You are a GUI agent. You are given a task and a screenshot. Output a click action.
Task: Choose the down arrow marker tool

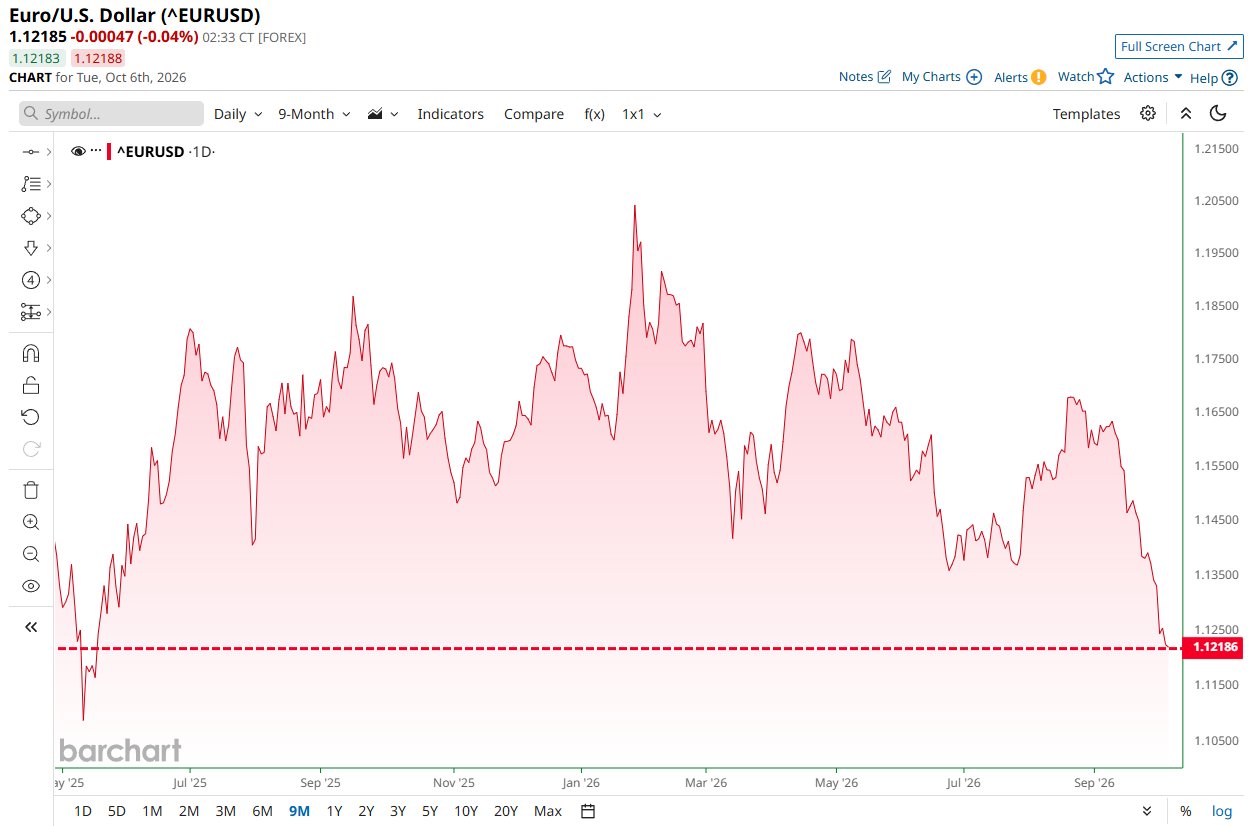(30, 248)
